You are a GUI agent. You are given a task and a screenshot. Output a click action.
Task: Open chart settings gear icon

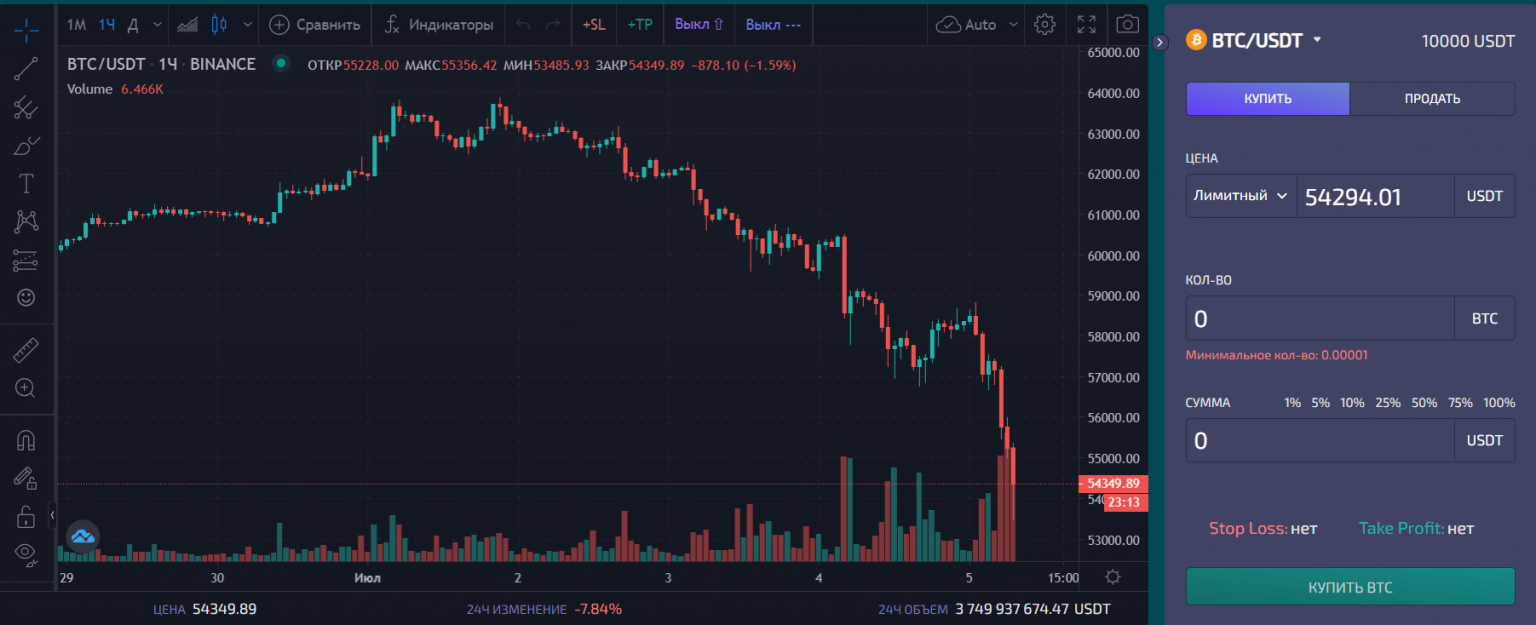[x=1045, y=24]
